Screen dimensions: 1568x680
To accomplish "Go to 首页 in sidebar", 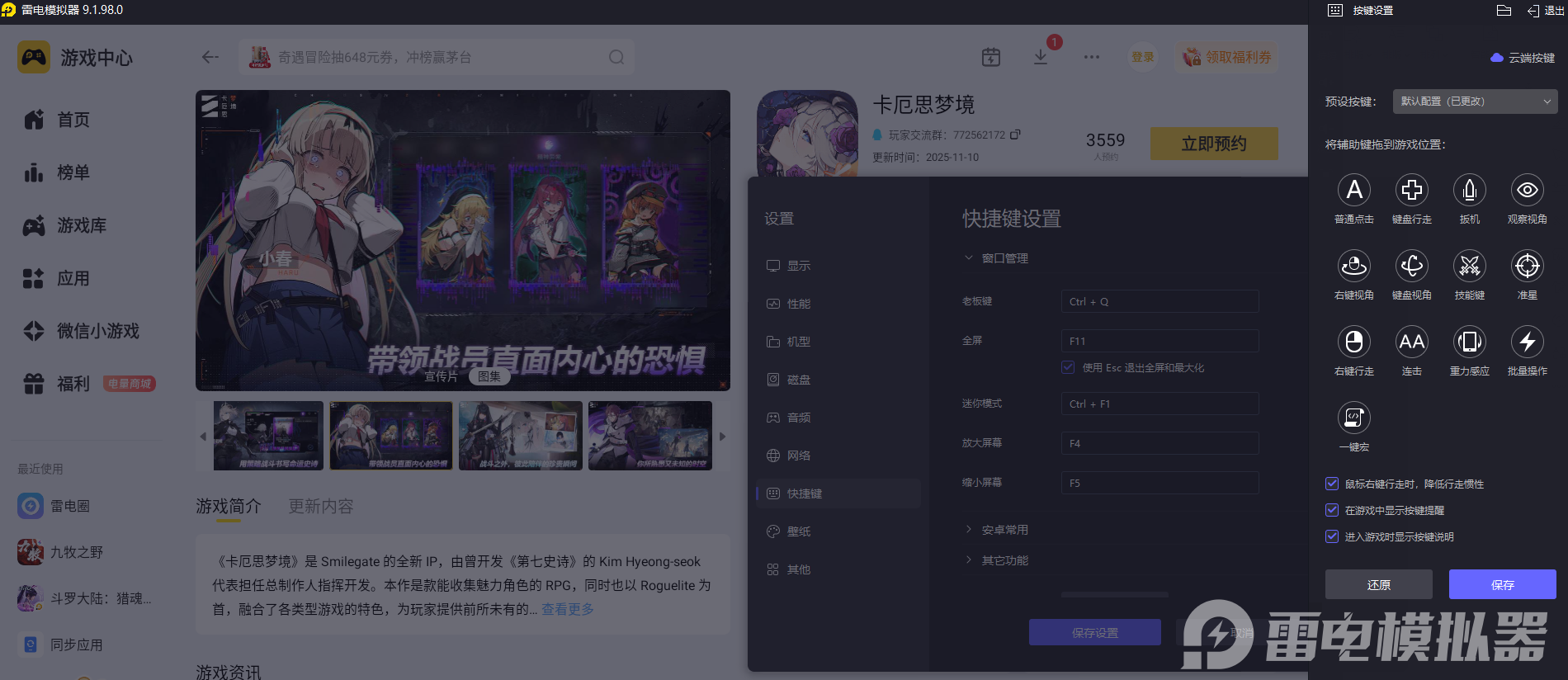I will pyautogui.click(x=57, y=120).
